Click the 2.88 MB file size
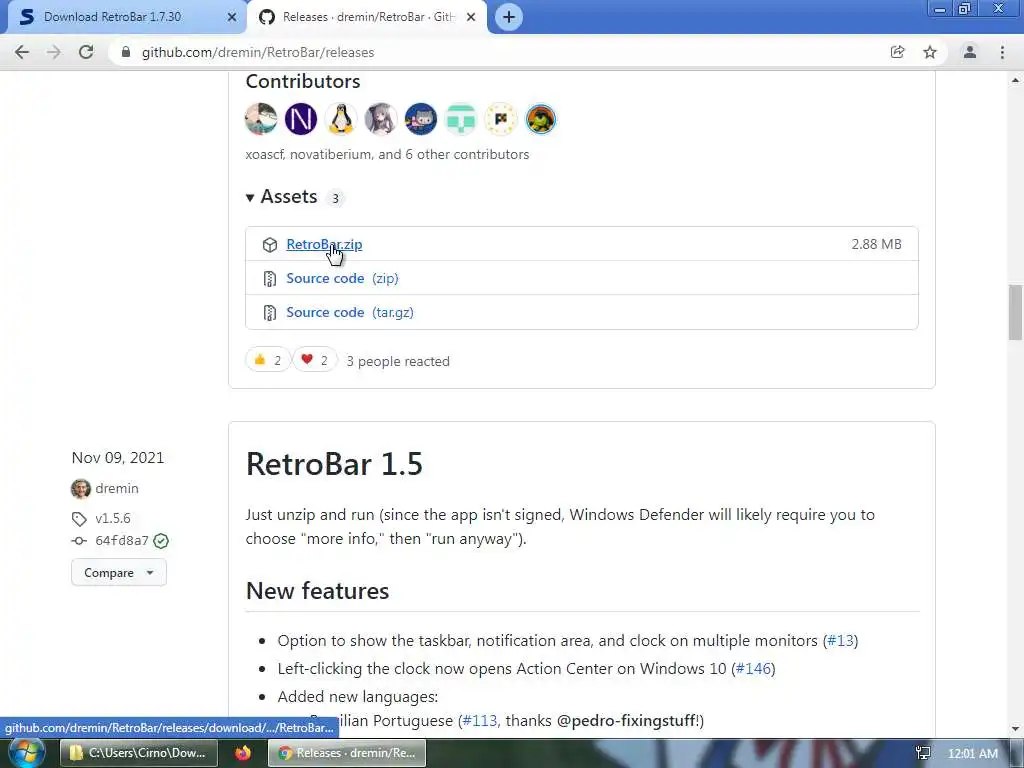The width and height of the screenshot is (1024, 768). 876,244
